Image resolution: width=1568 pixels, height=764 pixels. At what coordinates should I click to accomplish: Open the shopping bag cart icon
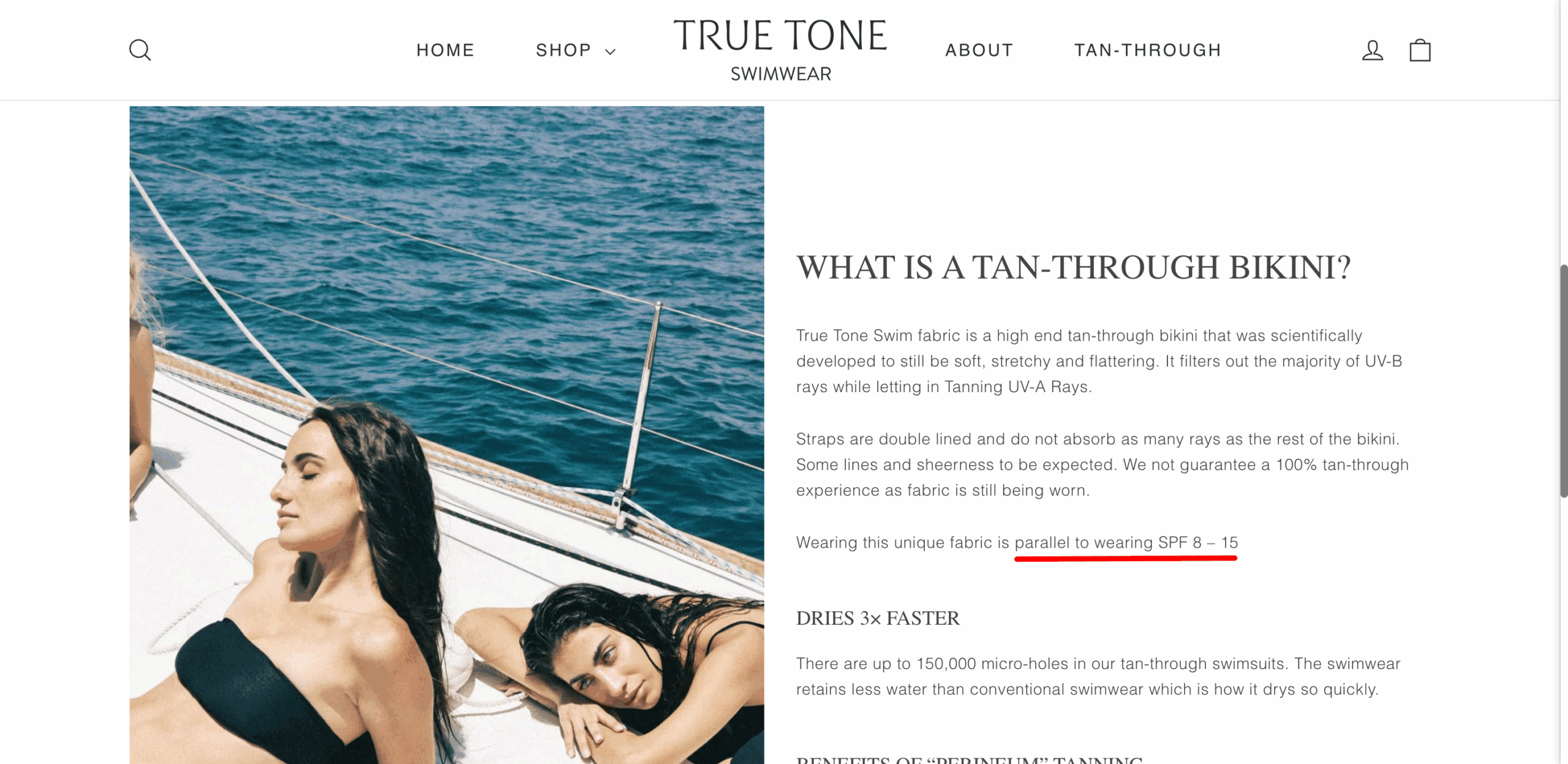1420,50
